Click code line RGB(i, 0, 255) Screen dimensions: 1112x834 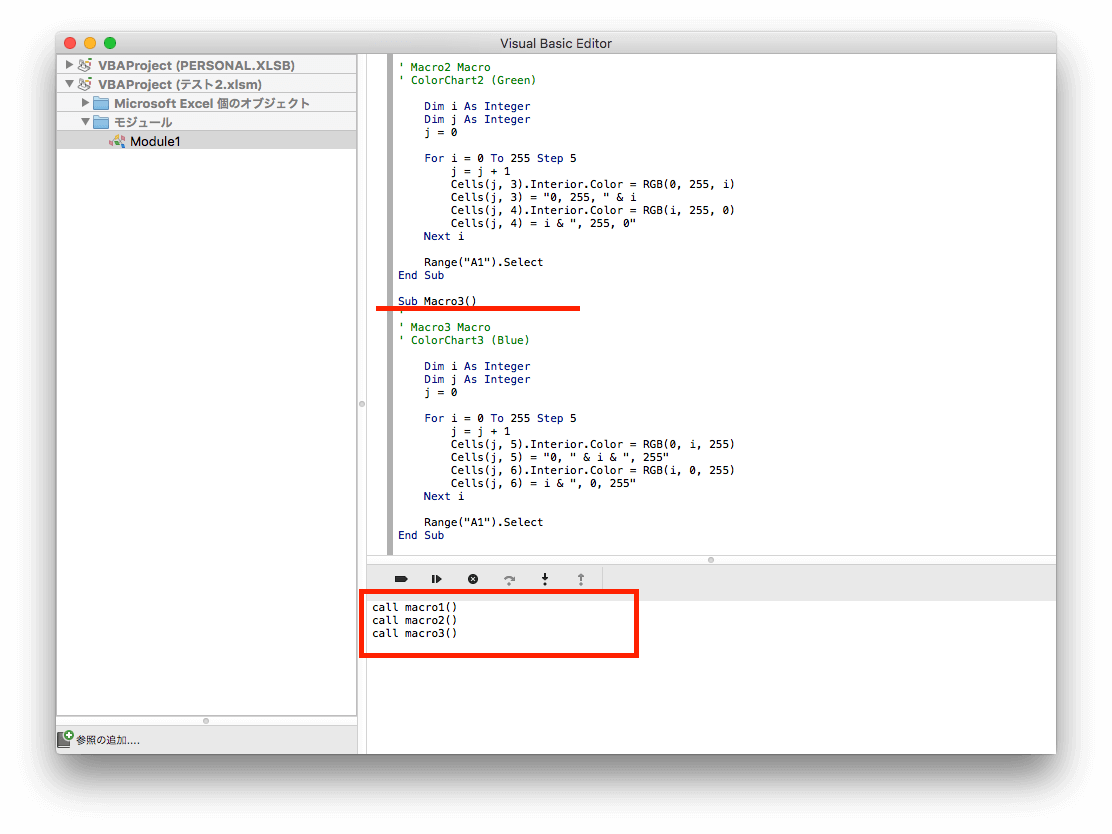pos(592,470)
